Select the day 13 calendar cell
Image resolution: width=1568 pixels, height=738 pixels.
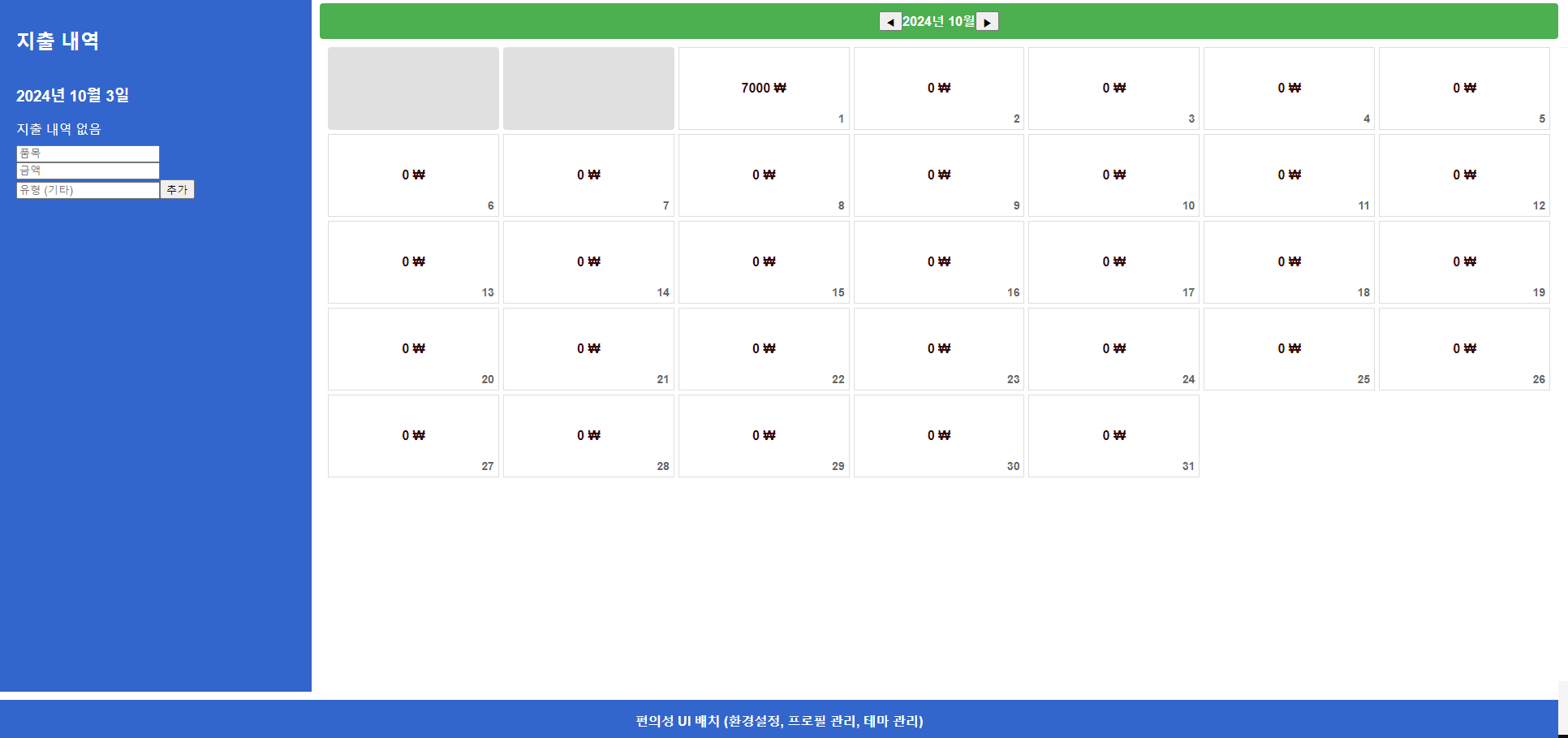(413, 262)
